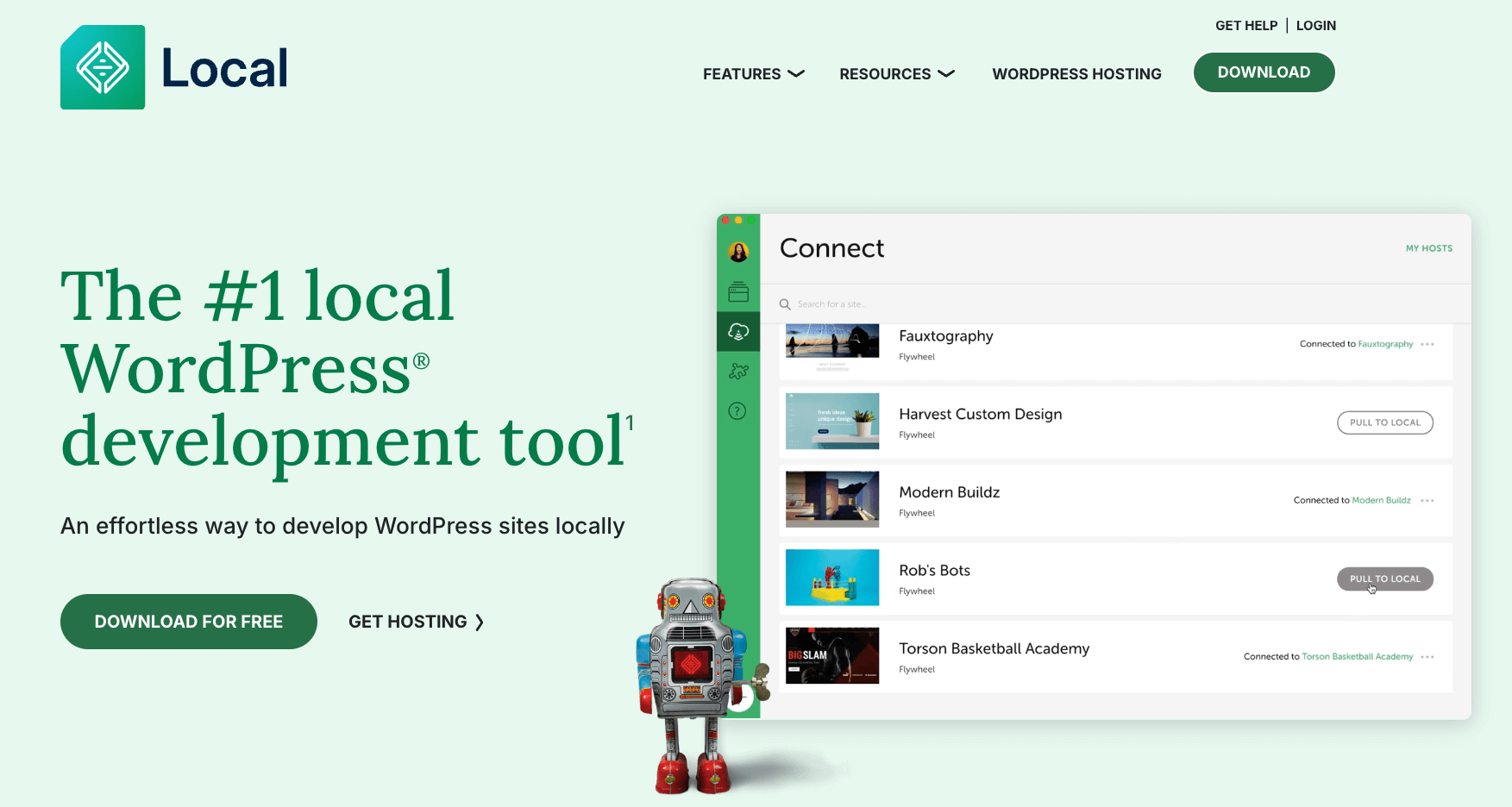Click the Download For Free button
This screenshot has width=1512, height=807.
[189, 622]
